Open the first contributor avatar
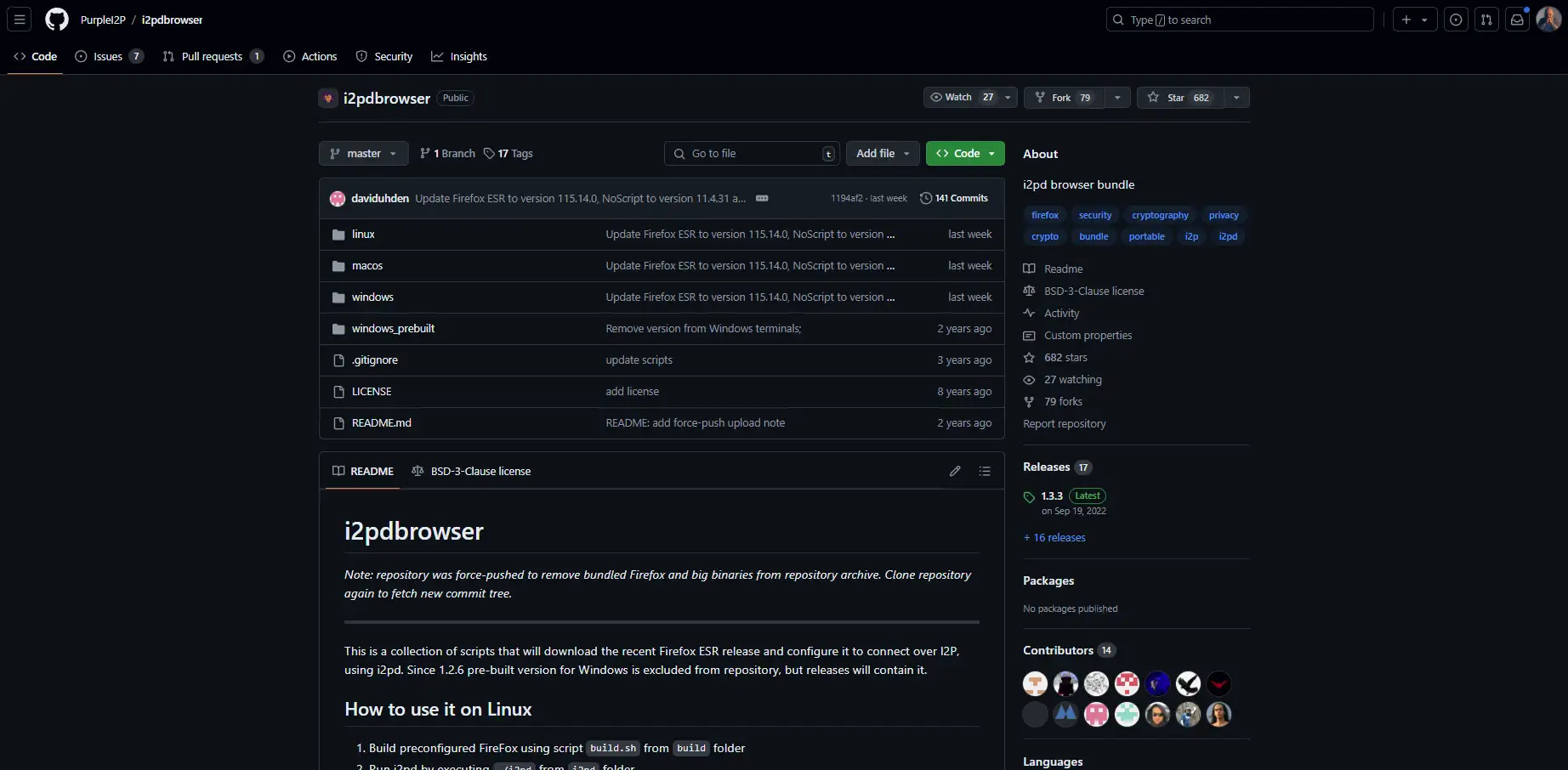The width and height of the screenshot is (1568, 770). (x=1035, y=684)
